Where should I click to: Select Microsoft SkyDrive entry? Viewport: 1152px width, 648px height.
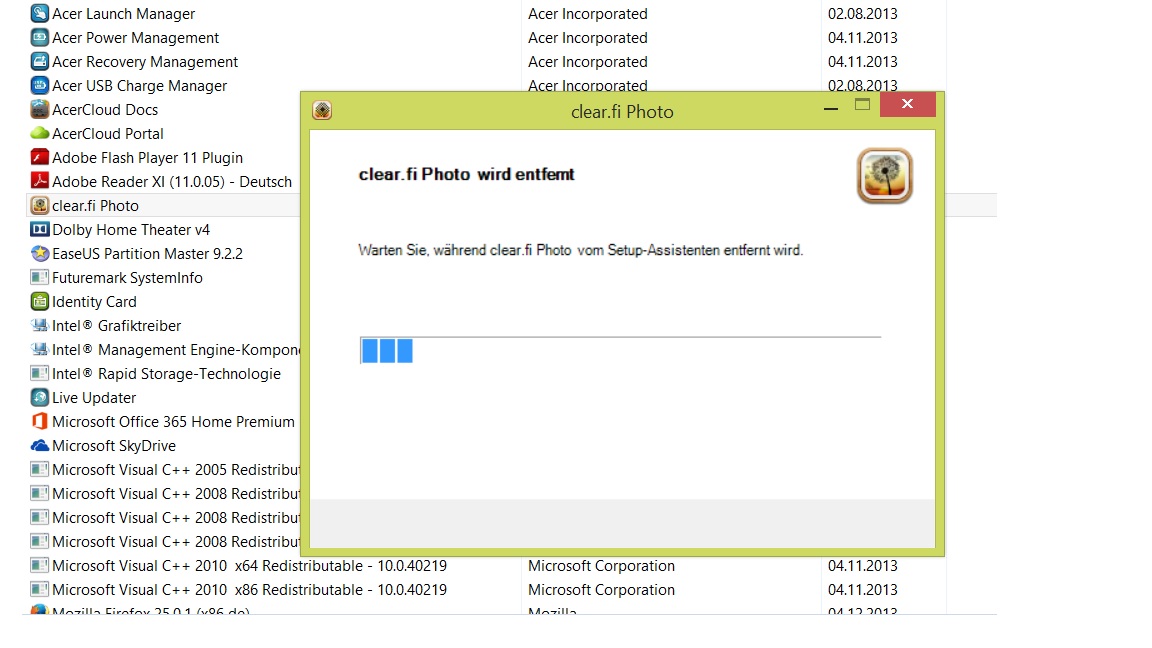(114, 446)
